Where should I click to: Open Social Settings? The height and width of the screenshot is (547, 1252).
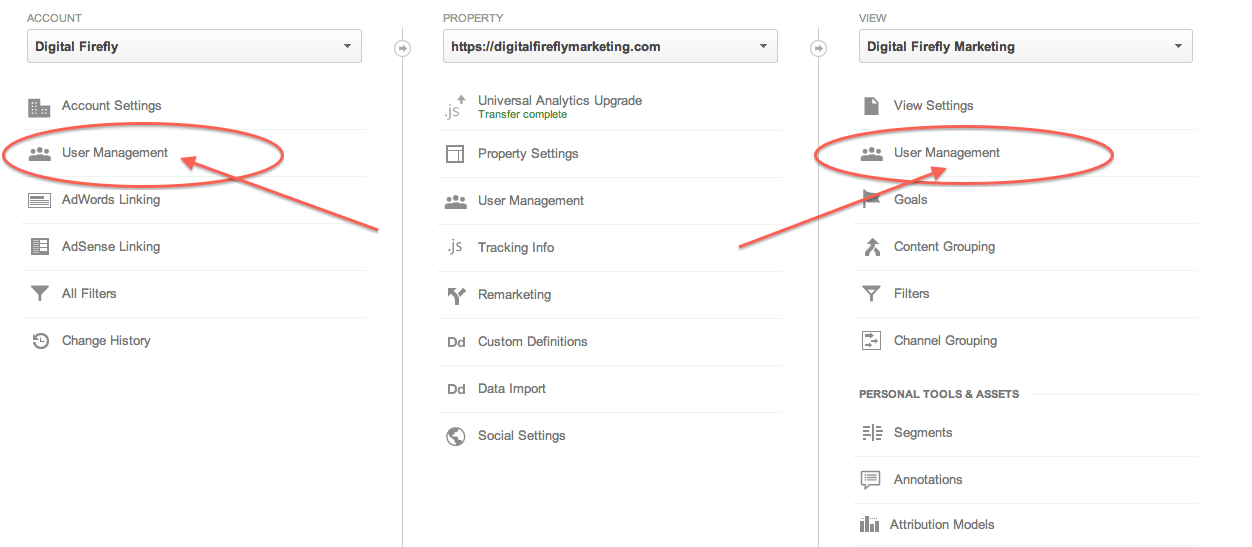522,436
